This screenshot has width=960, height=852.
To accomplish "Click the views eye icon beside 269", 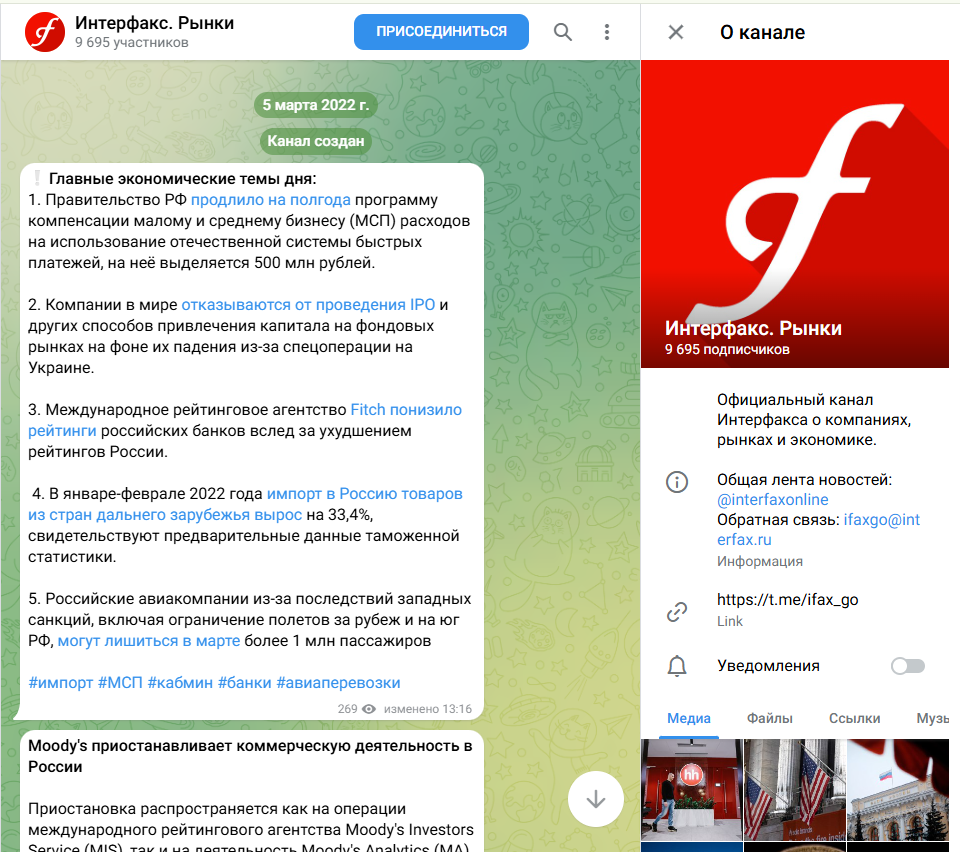I will coord(369,709).
